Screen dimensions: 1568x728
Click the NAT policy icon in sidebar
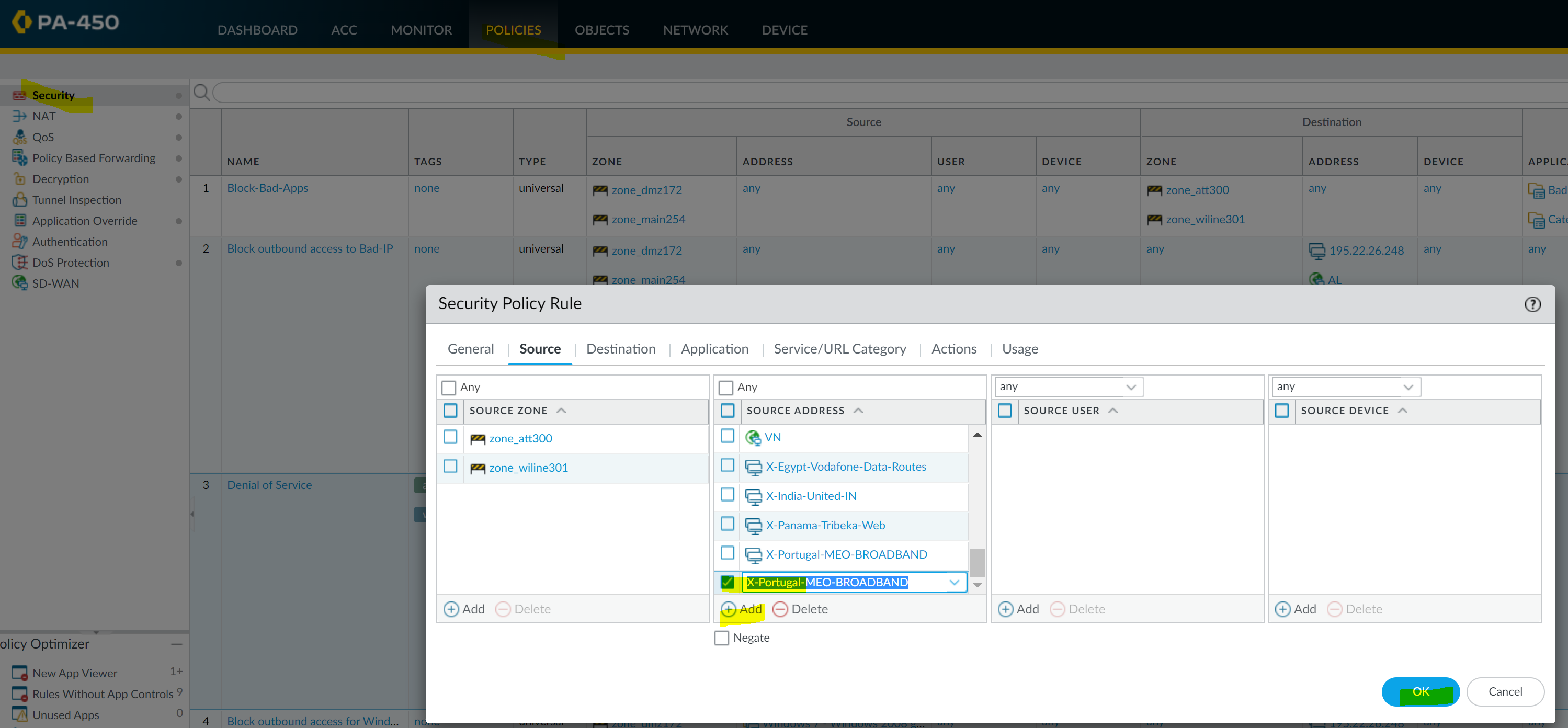19,116
